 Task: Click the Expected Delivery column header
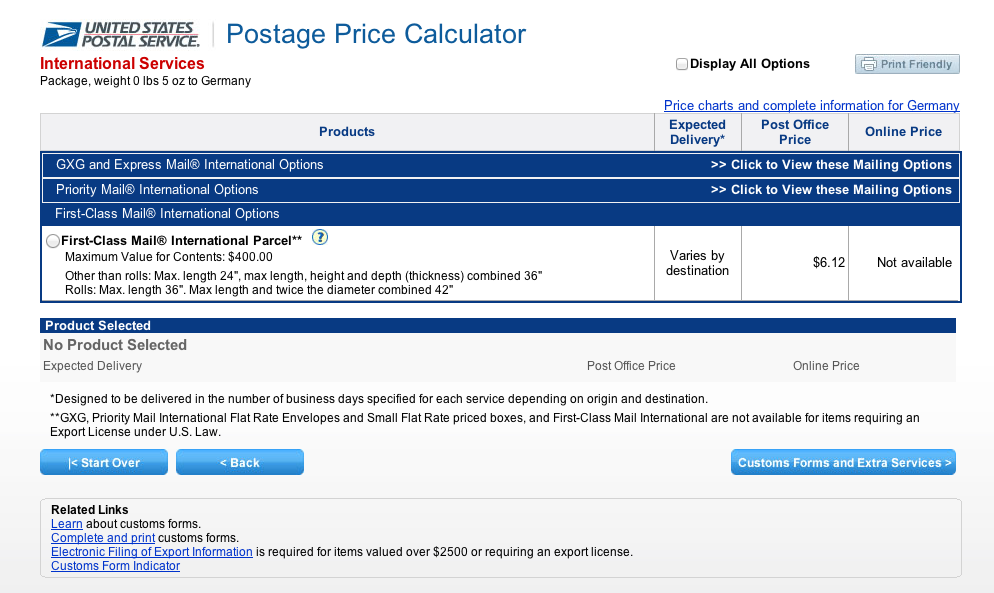[697, 132]
